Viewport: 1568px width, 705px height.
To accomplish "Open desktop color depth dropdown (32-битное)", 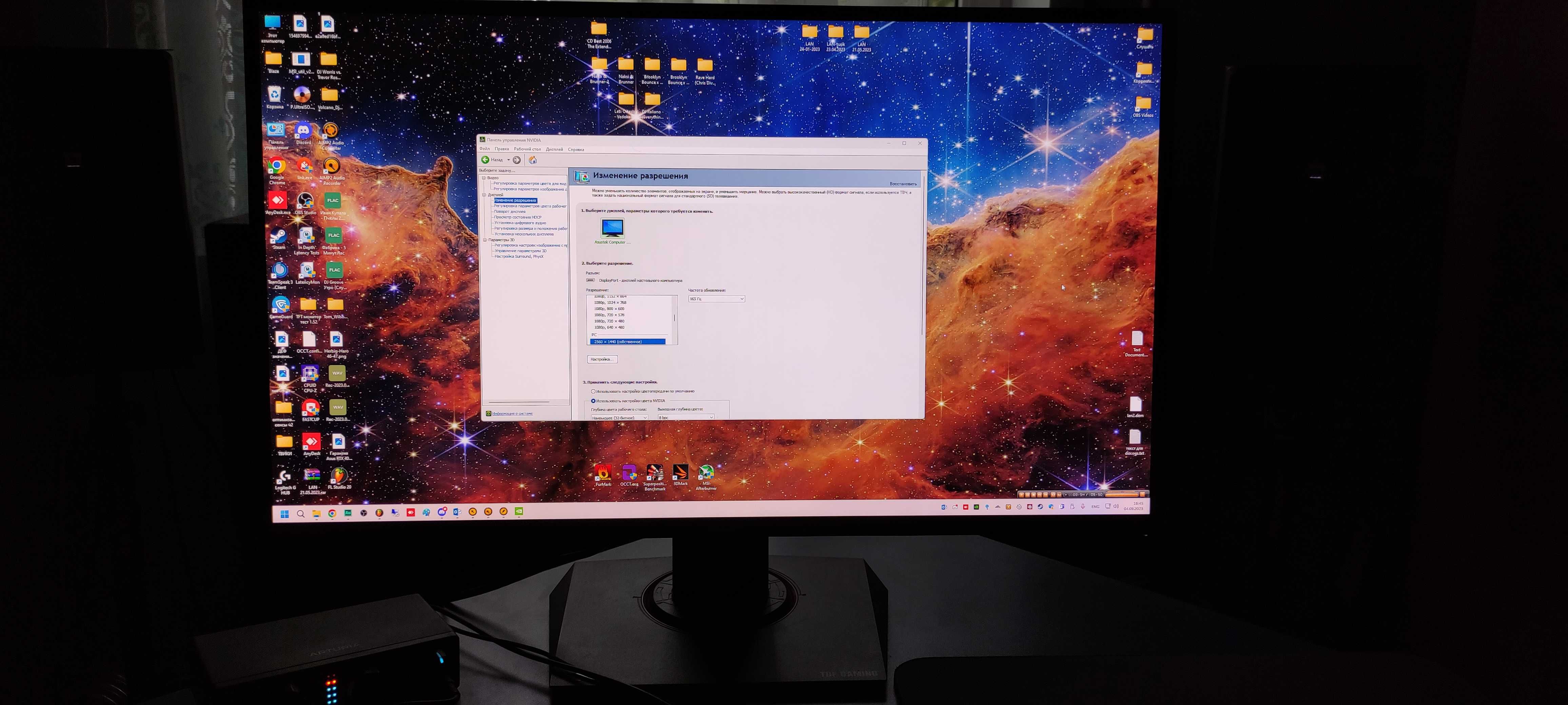I will pos(619,418).
